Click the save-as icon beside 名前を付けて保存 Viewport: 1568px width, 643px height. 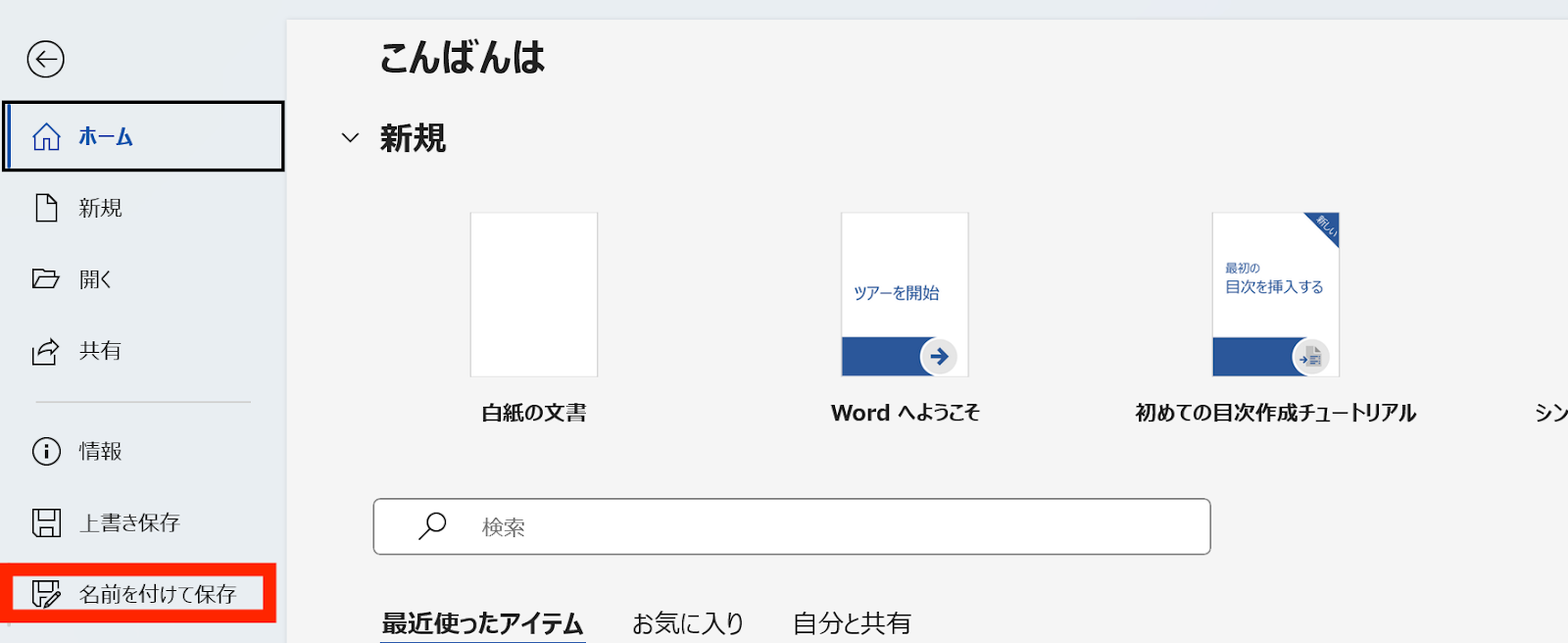46,594
